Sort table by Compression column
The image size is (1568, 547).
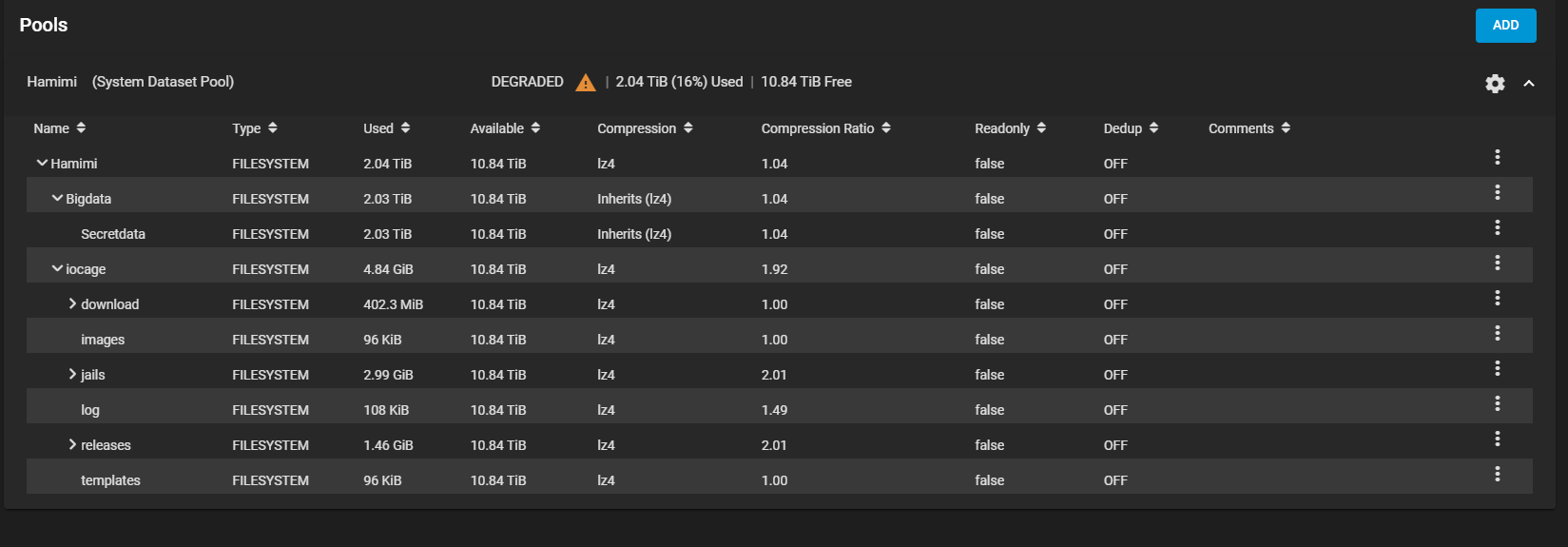[x=645, y=128]
